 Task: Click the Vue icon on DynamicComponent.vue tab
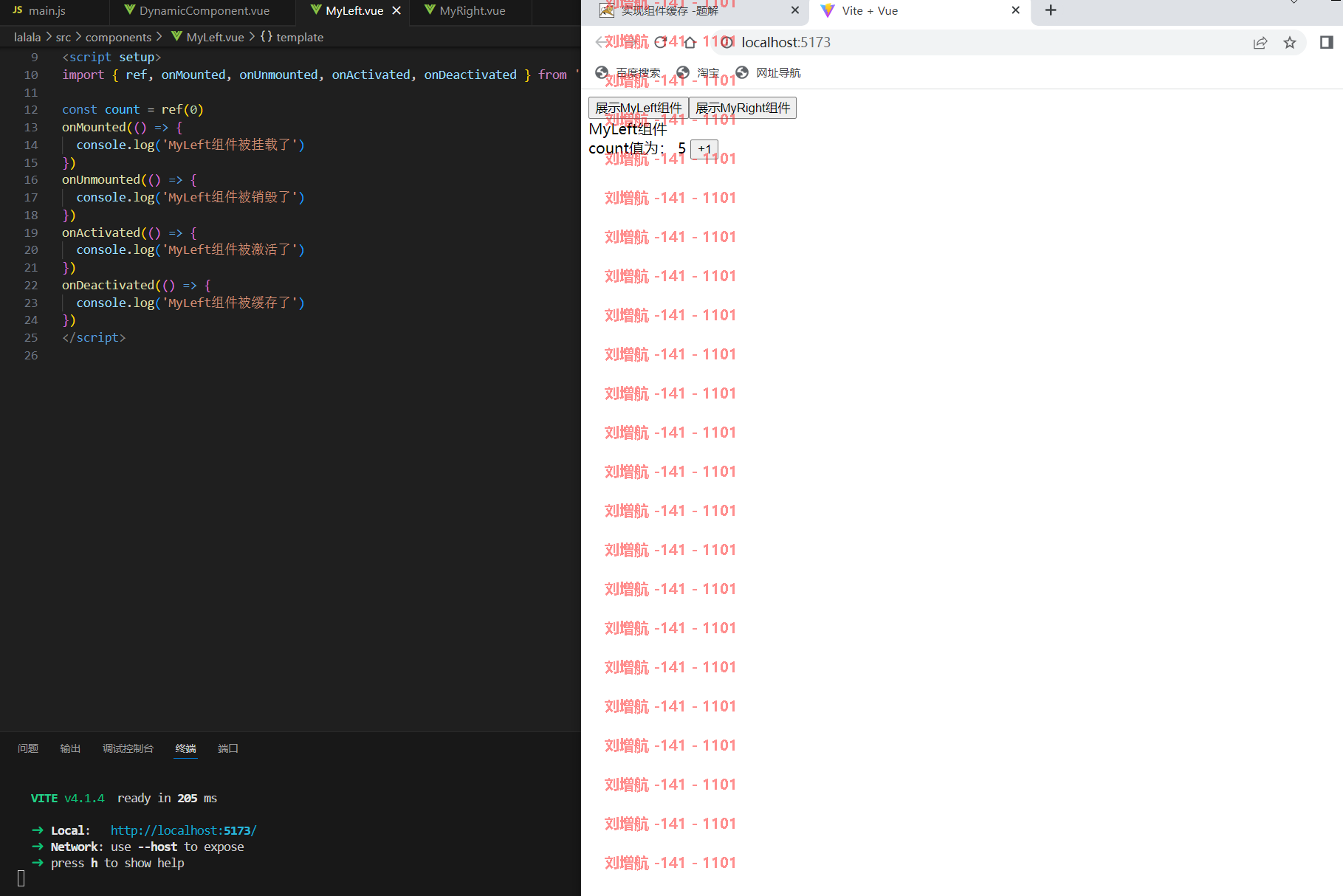pos(130,10)
